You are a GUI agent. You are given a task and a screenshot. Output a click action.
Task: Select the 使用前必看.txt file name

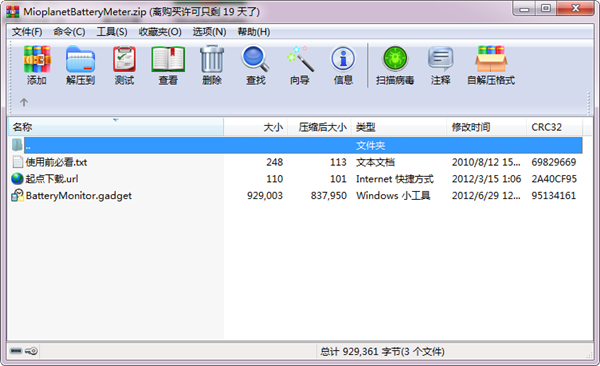[x=56, y=162]
